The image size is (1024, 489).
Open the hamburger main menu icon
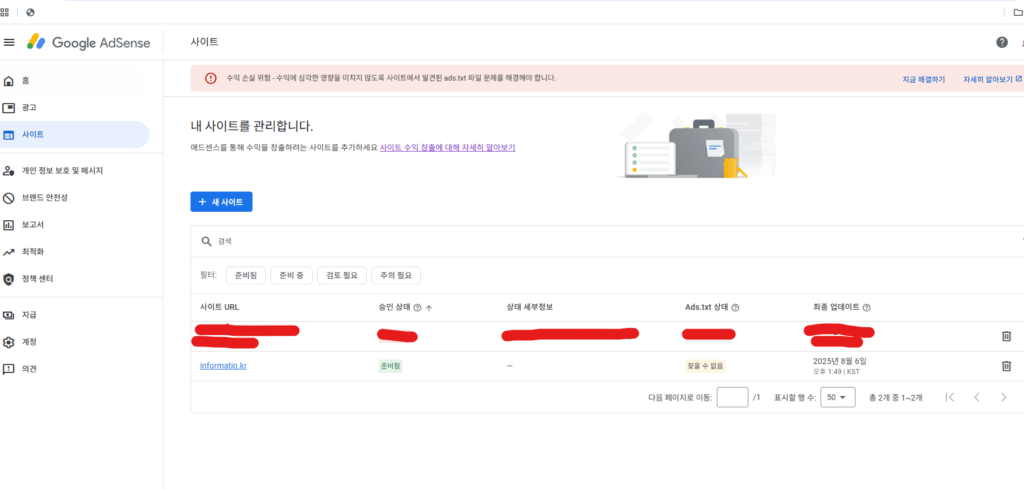click(9, 42)
